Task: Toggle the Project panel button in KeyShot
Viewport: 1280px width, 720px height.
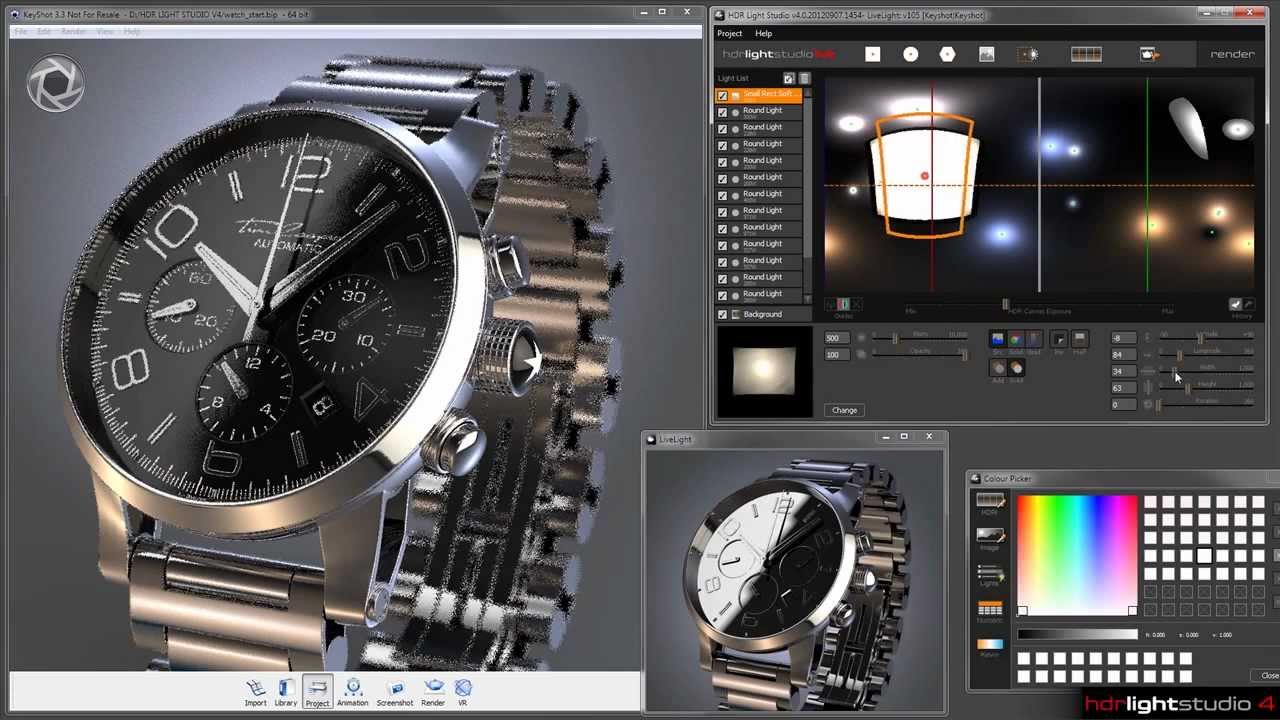Action: click(x=317, y=692)
